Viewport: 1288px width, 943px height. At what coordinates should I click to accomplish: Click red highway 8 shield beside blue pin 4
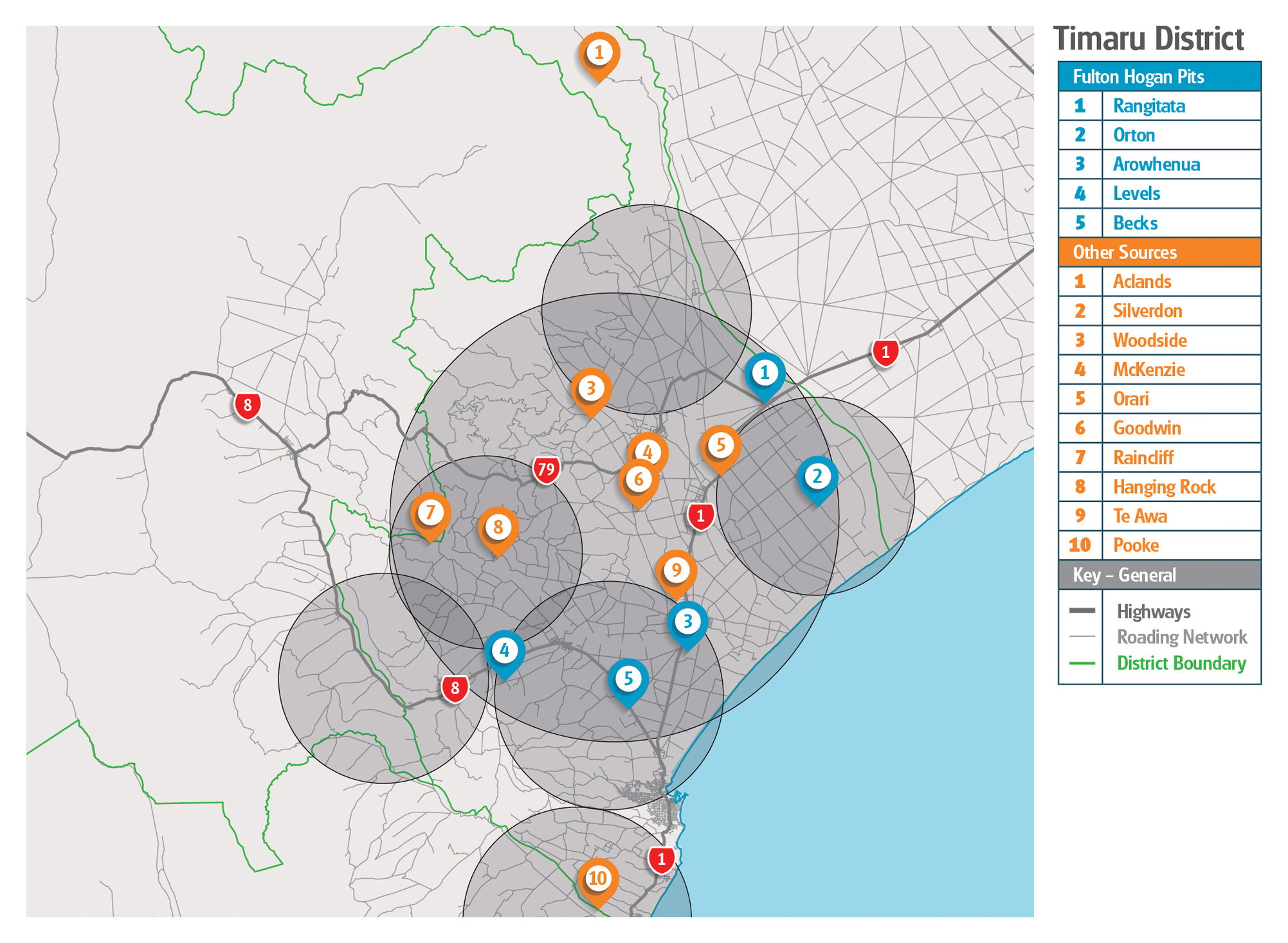(455, 689)
